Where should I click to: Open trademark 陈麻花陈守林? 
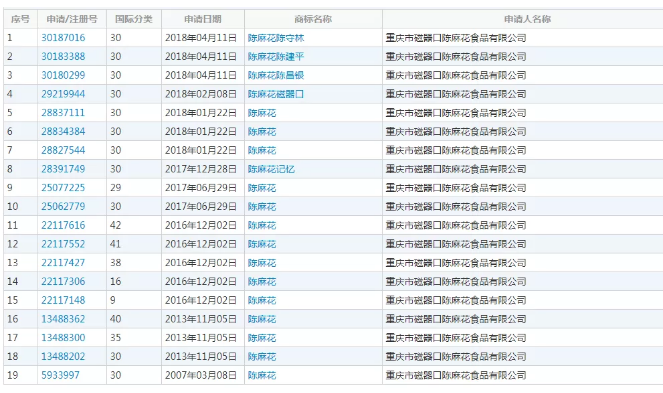tap(276, 38)
